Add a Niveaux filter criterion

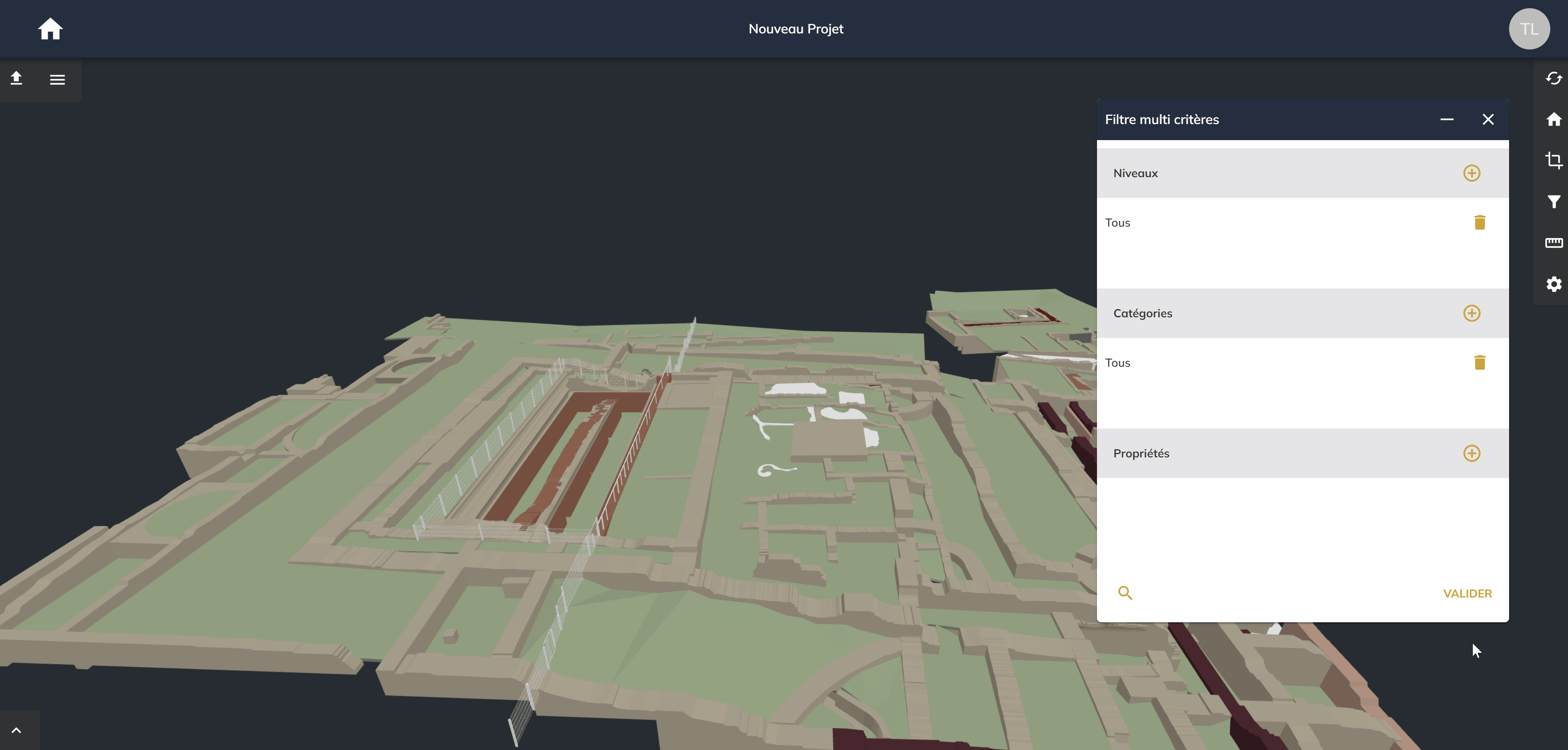[1471, 173]
